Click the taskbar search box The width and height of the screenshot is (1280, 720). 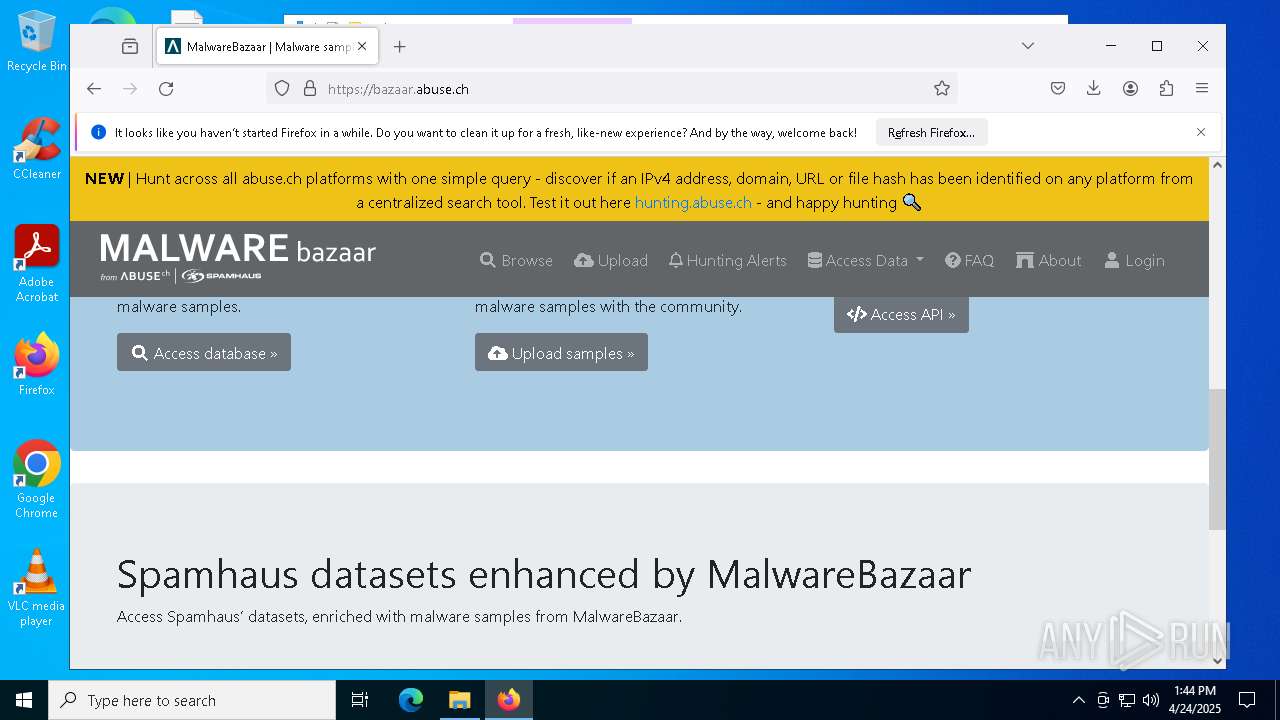[192, 700]
